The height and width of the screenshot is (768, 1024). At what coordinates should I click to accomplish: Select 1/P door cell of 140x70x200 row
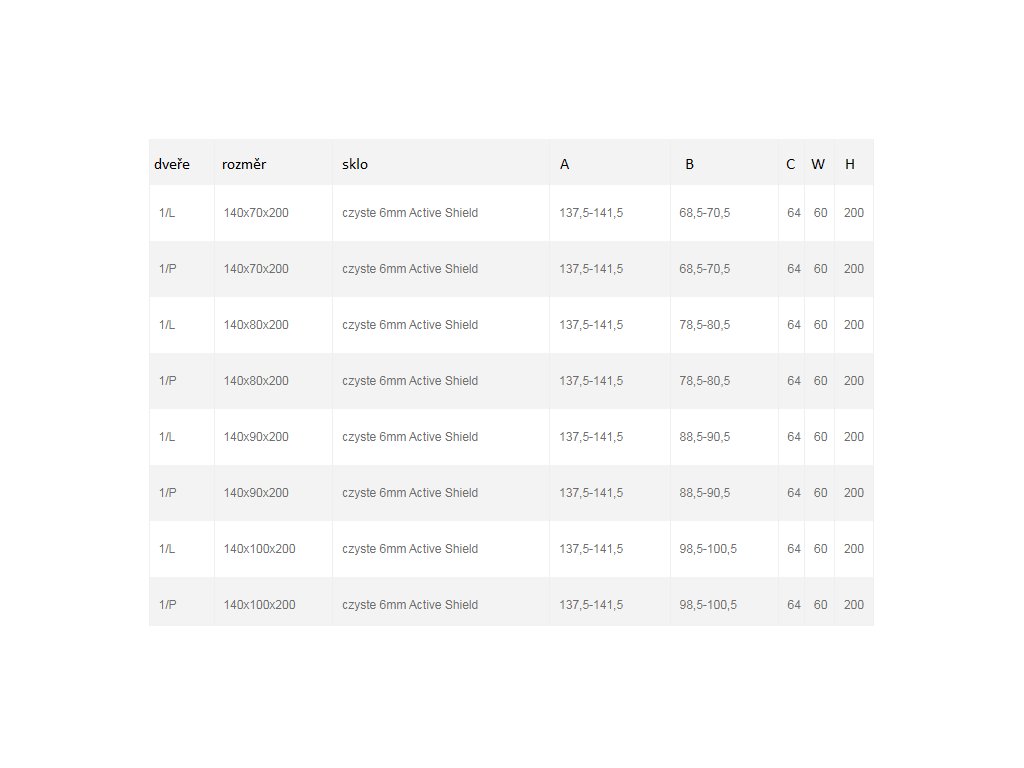tap(168, 269)
